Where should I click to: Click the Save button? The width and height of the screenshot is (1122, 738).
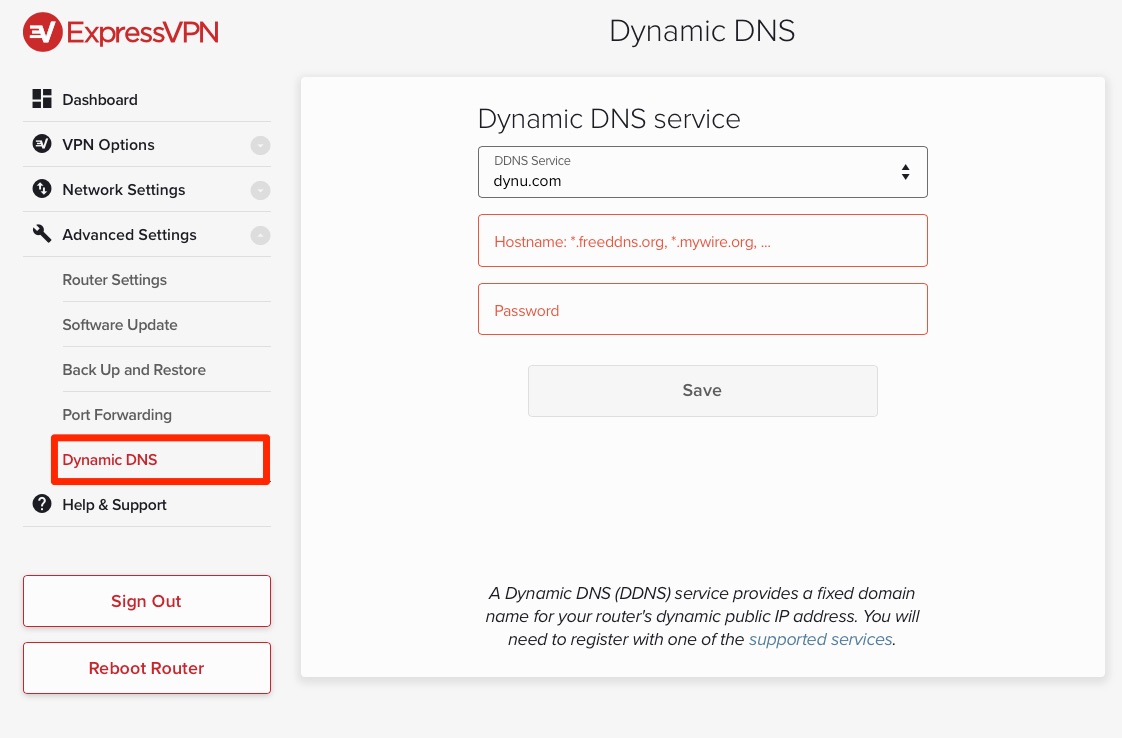click(702, 390)
